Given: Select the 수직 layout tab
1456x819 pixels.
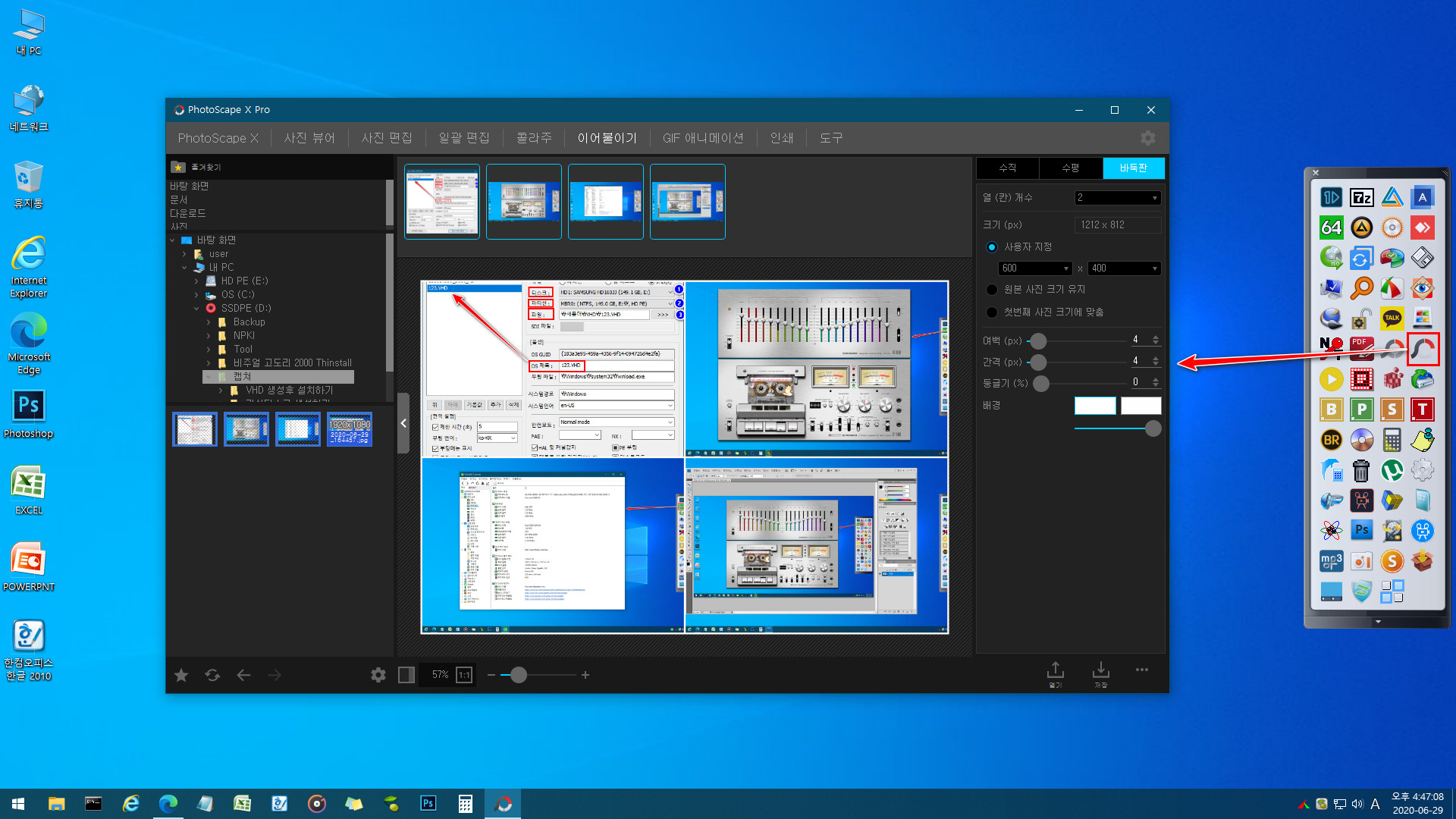Looking at the screenshot, I should point(1008,168).
